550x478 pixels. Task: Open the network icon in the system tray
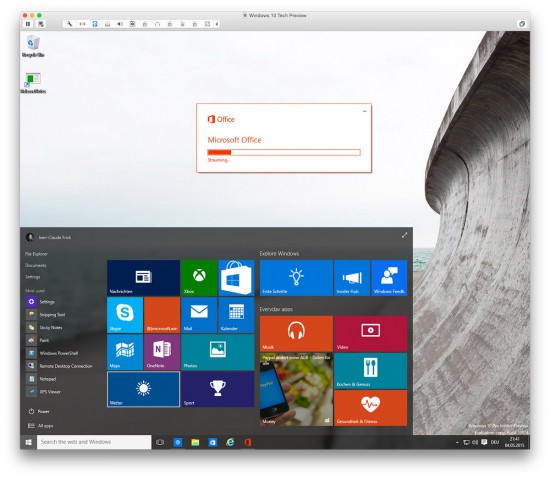(466, 443)
